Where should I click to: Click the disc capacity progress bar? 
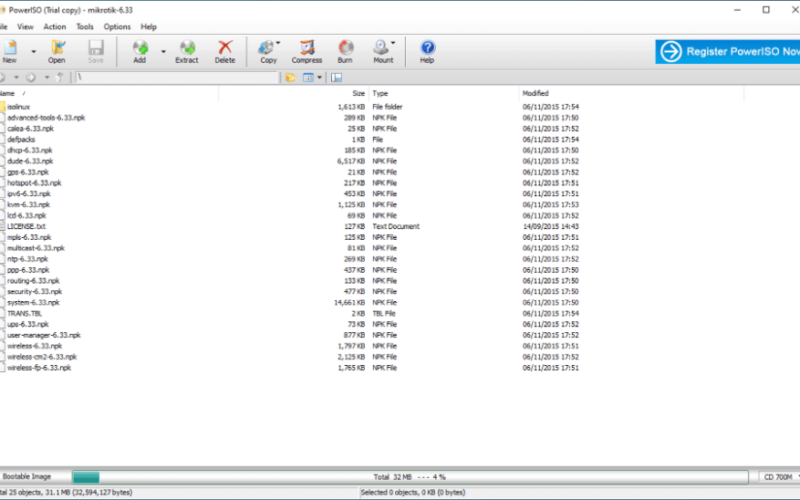coord(410,477)
